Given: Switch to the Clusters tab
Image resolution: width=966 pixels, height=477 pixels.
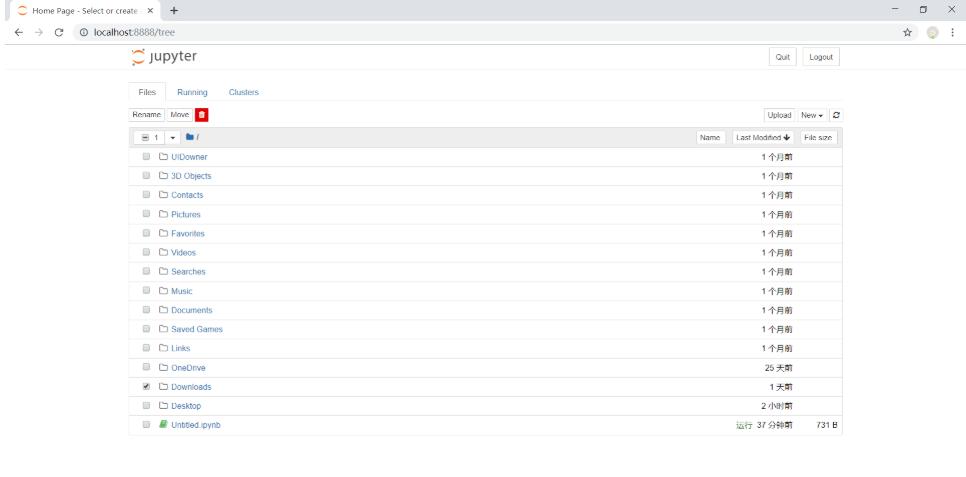Looking at the screenshot, I should [x=243, y=92].
